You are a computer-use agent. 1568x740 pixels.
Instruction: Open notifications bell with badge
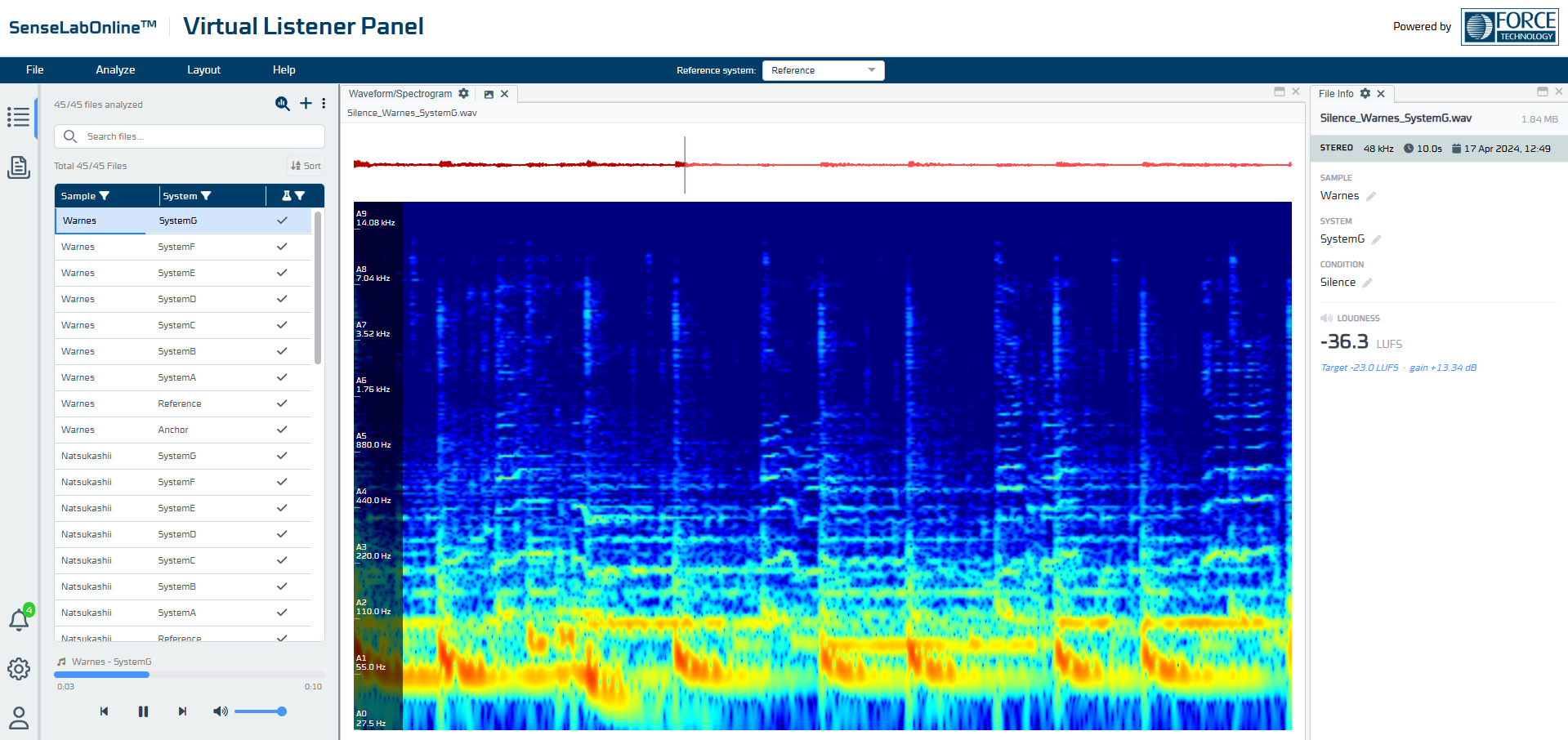[x=19, y=620]
